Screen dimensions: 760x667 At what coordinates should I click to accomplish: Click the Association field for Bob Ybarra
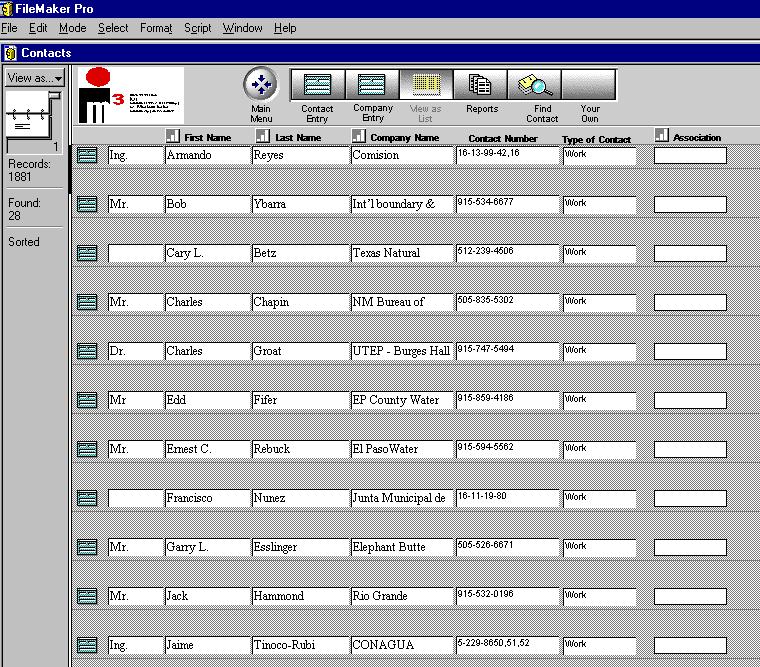click(690, 204)
